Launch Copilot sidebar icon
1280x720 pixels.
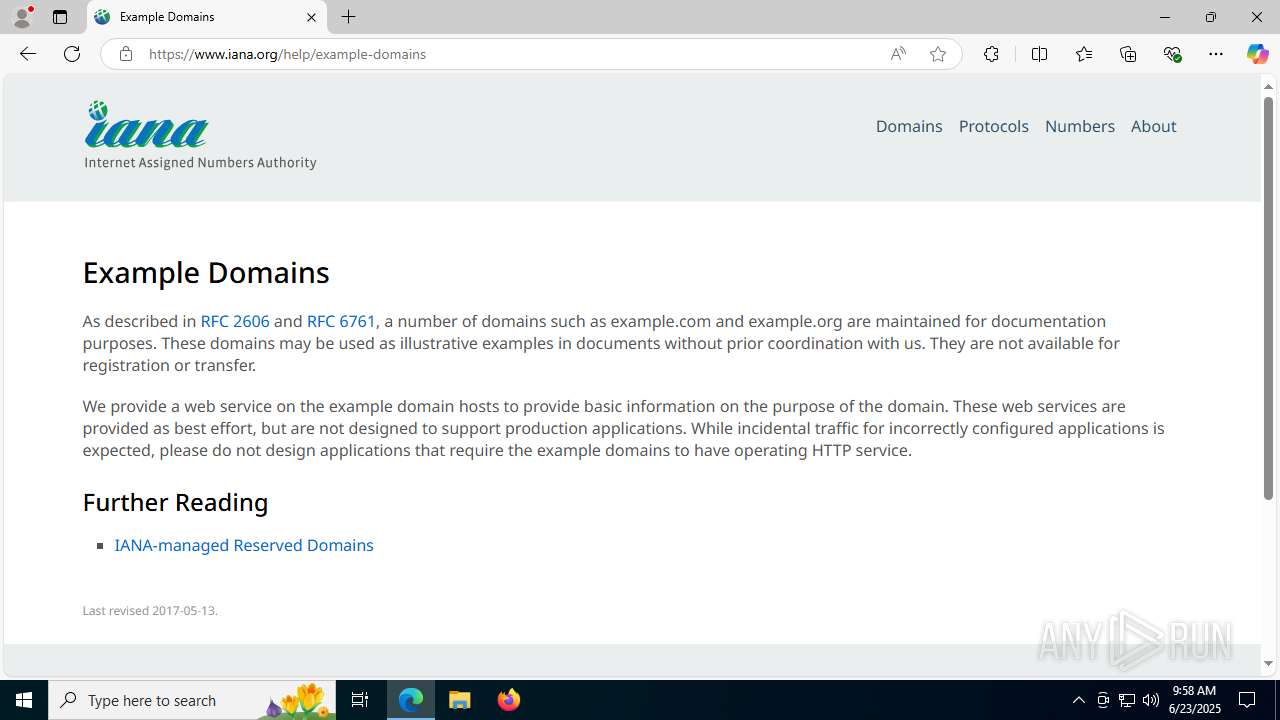point(1257,54)
